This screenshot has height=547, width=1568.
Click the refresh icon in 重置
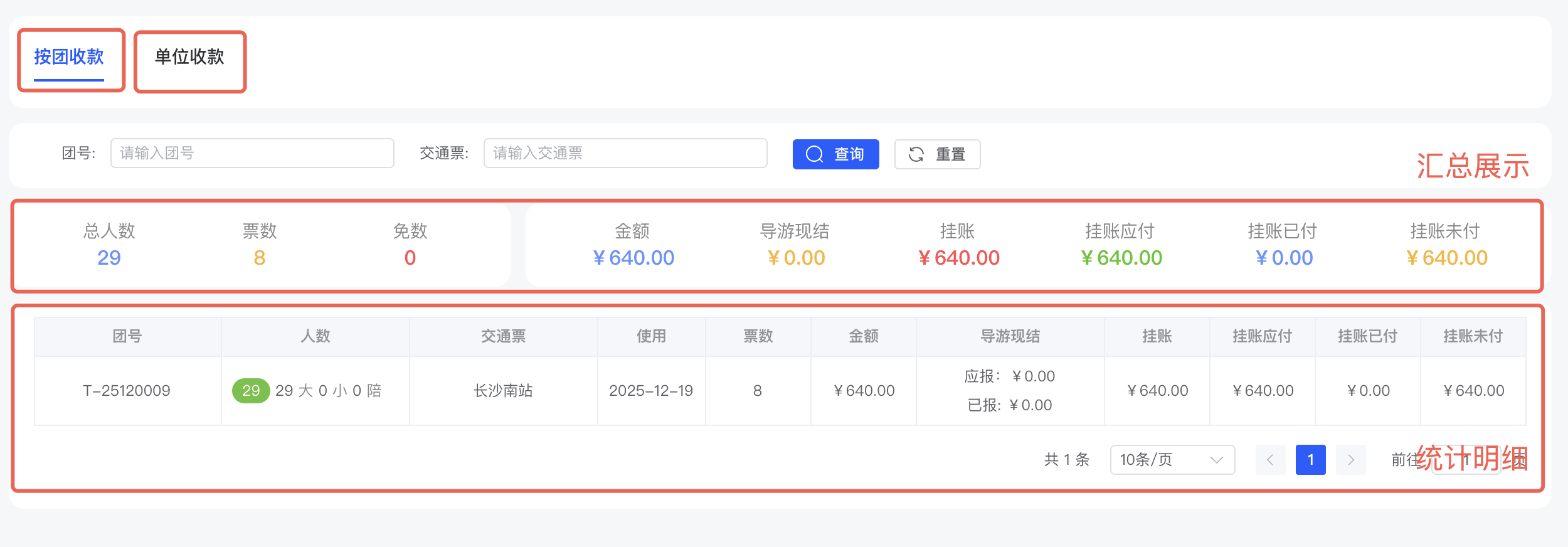tap(916, 154)
